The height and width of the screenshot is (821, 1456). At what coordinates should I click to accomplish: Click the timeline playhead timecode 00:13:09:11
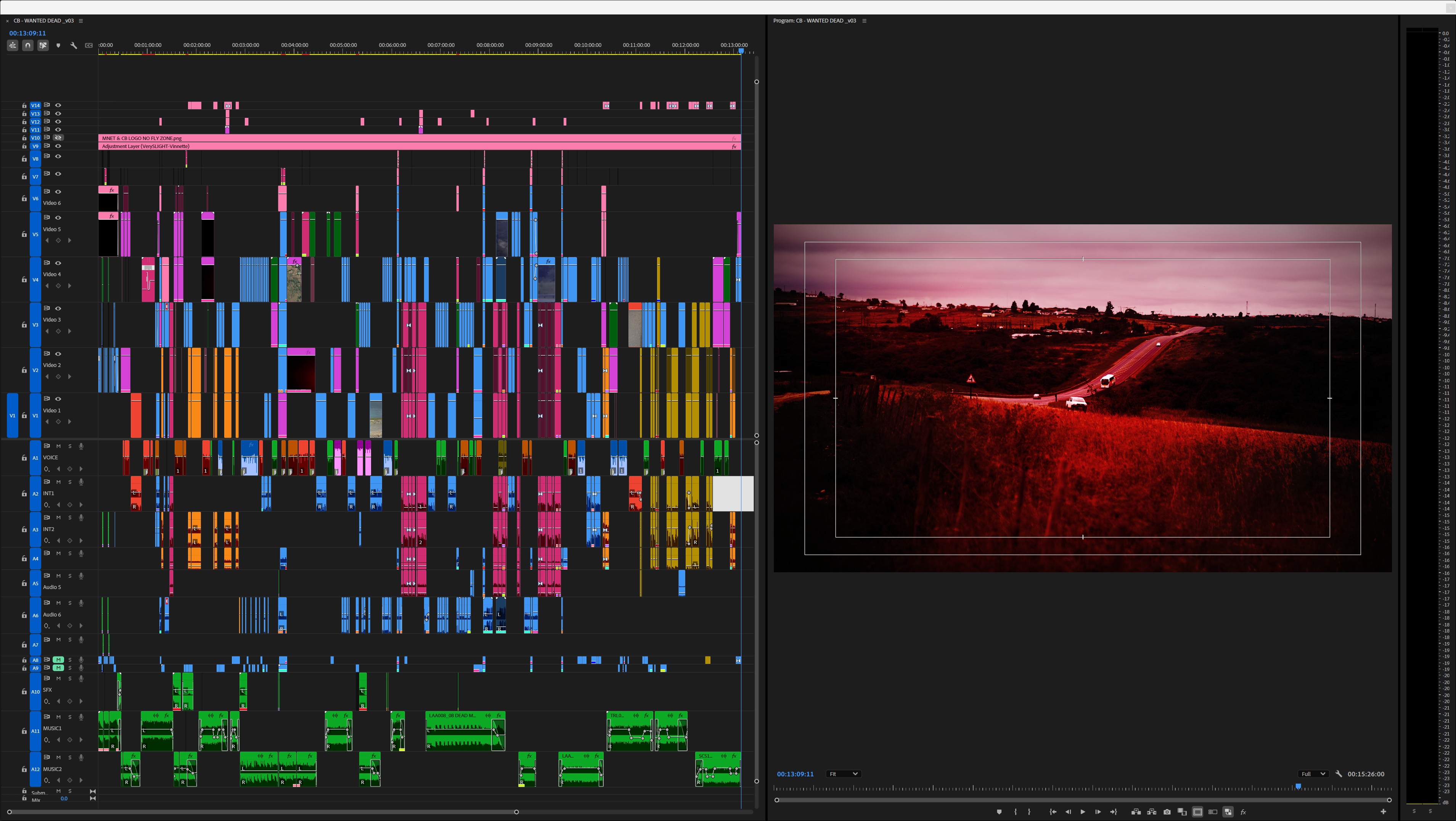click(x=27, y=33)
